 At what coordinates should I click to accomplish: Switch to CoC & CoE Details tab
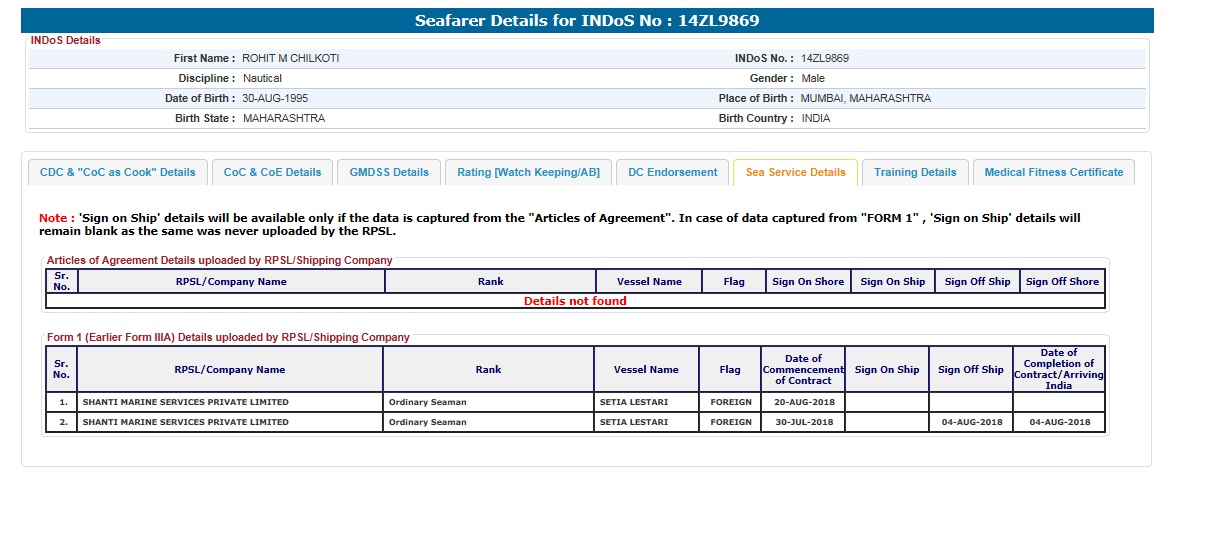click(272, 172)
